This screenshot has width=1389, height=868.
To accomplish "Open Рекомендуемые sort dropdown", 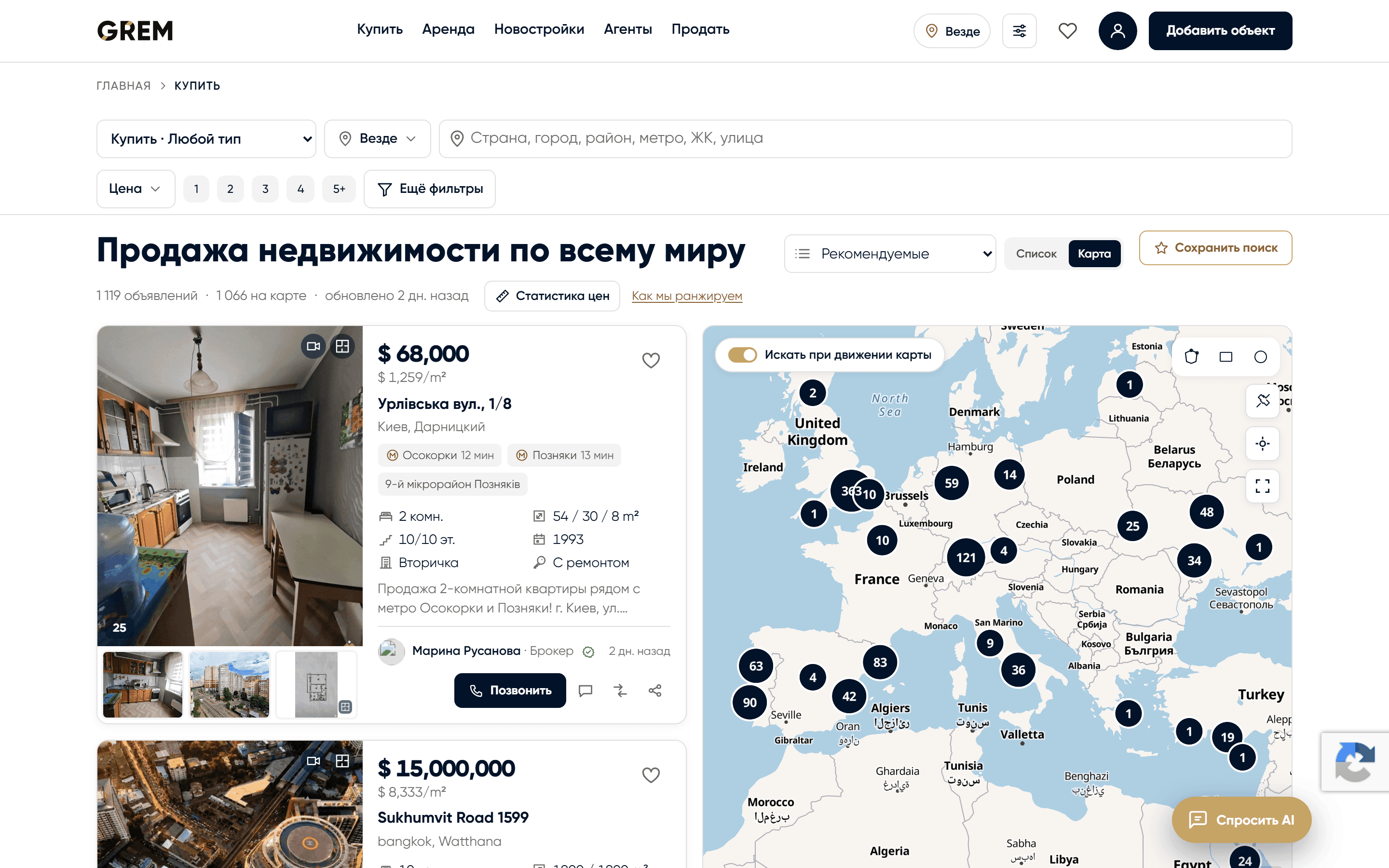I will click(890, 254).
